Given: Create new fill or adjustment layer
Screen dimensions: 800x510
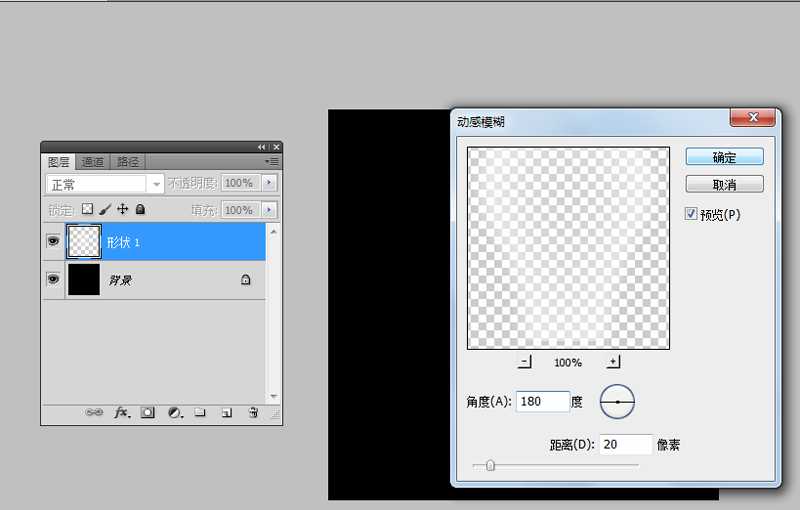Looking at the screenshot, I should (174, 412).
